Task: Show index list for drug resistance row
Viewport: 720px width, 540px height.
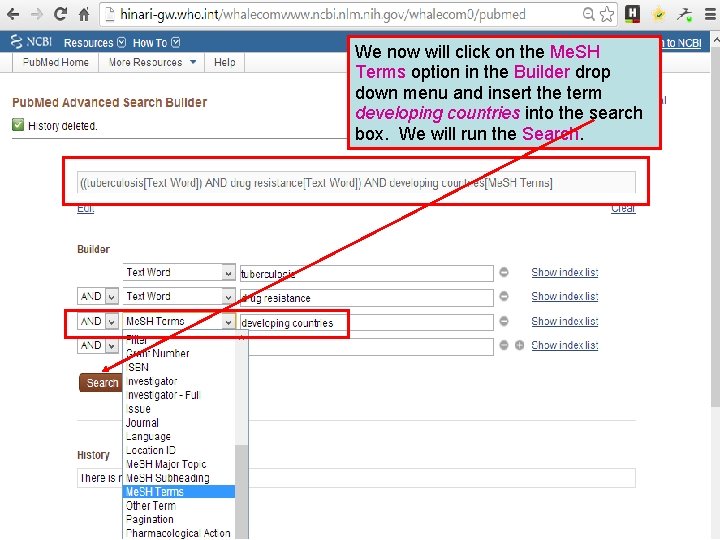Action: (x=565, y=297)
